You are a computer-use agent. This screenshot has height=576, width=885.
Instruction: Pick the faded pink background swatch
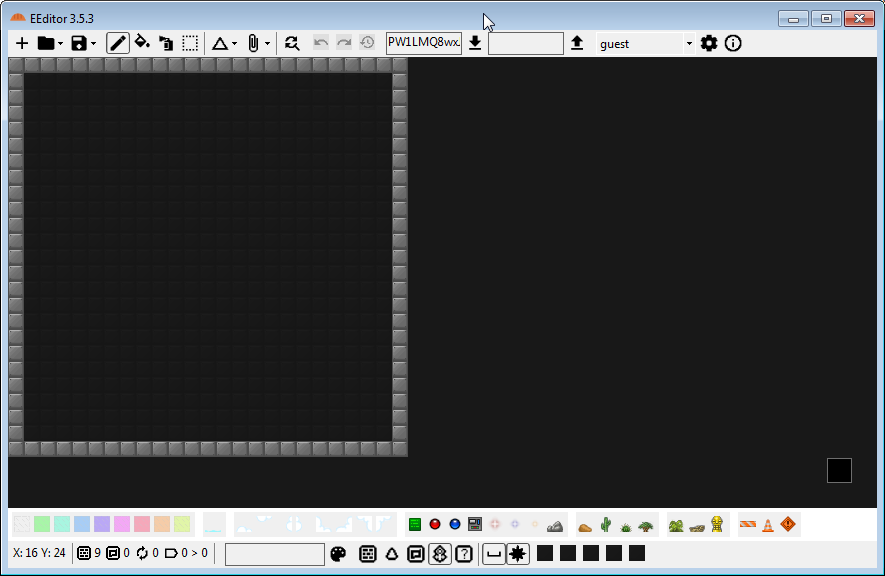coord(142,524)
